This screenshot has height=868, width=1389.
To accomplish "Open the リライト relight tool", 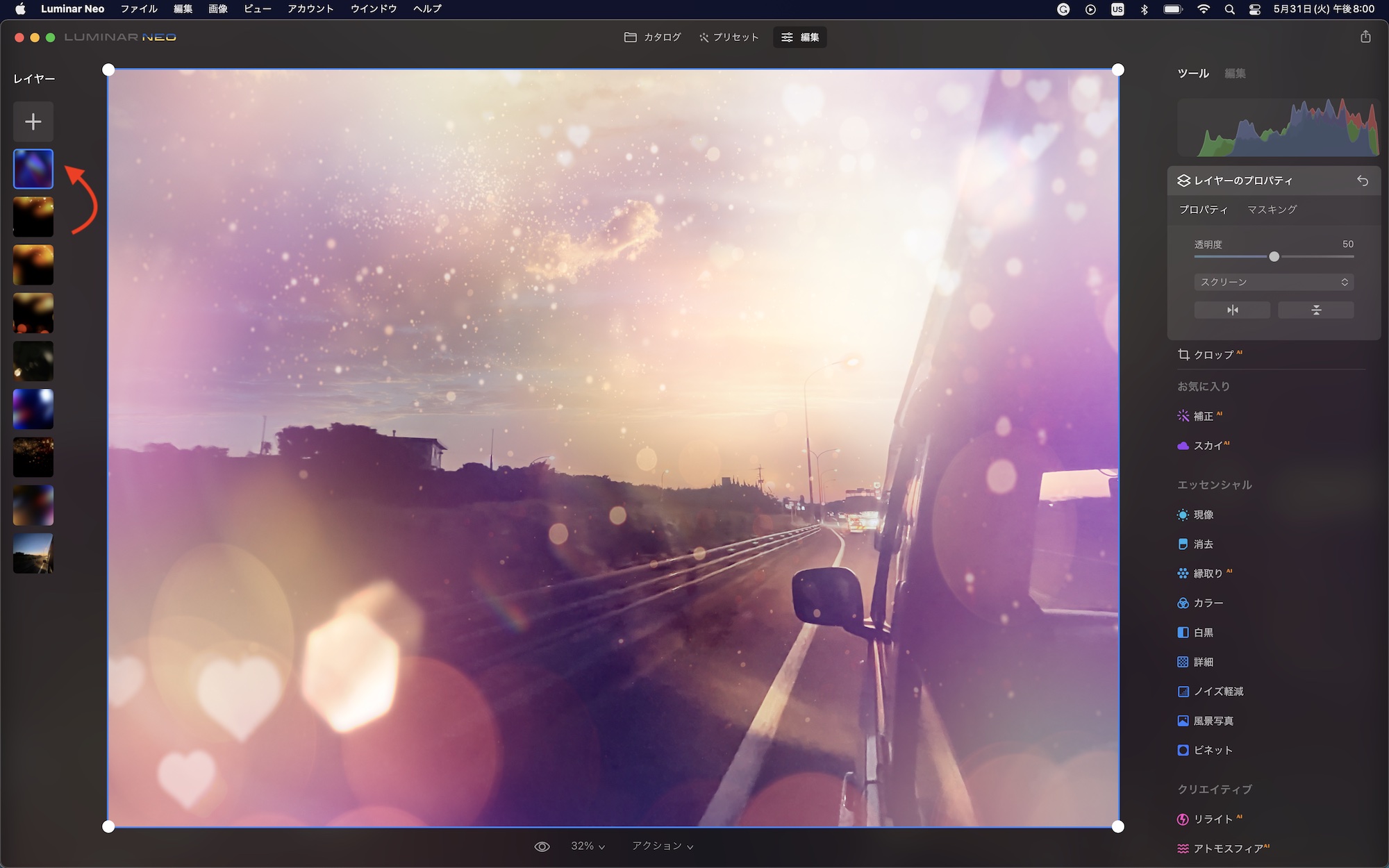I will pyautogui.click(x=1212, y=819).
